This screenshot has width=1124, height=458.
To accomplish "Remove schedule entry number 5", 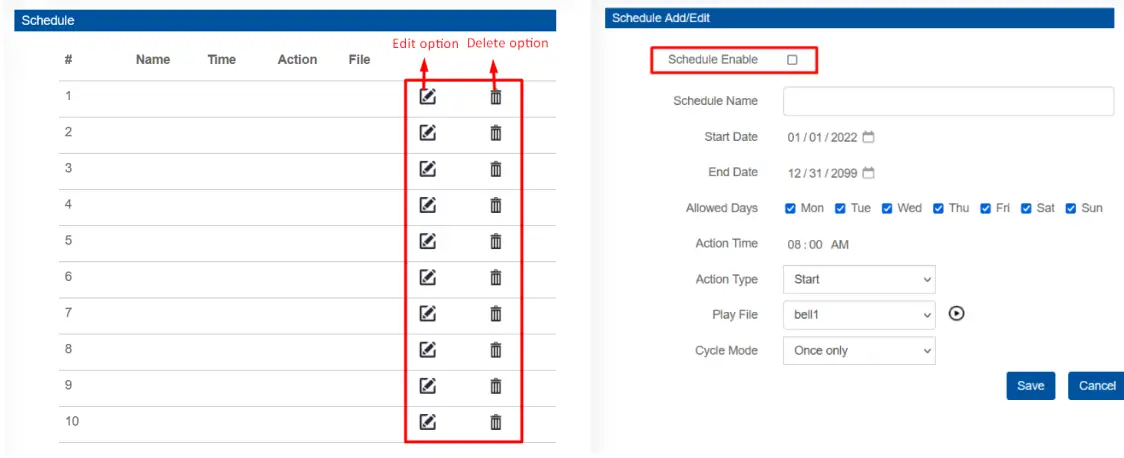I will (495, 241).
